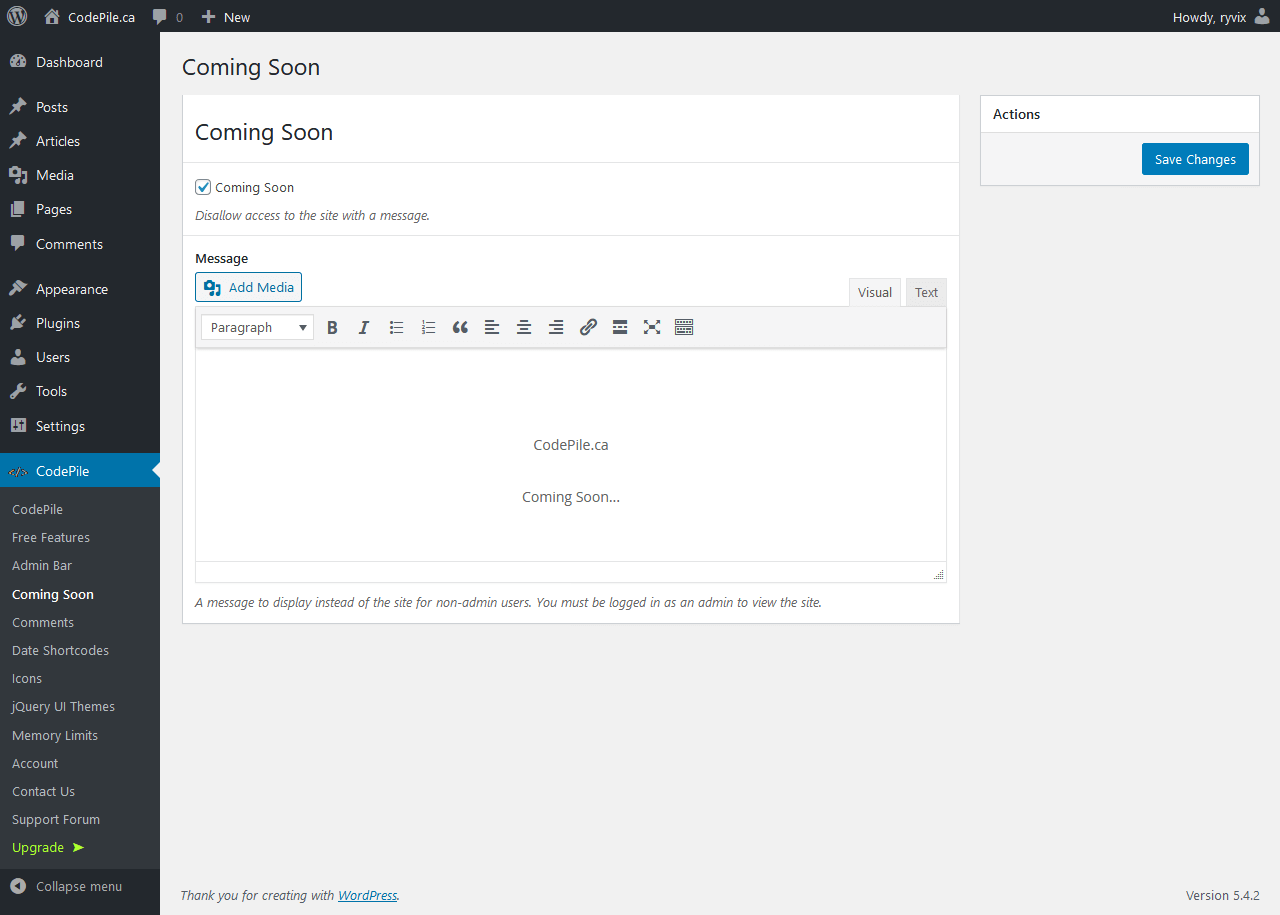1280x915 pixels.
Task: Insert Read More tag icon
Action: [620, 327]
